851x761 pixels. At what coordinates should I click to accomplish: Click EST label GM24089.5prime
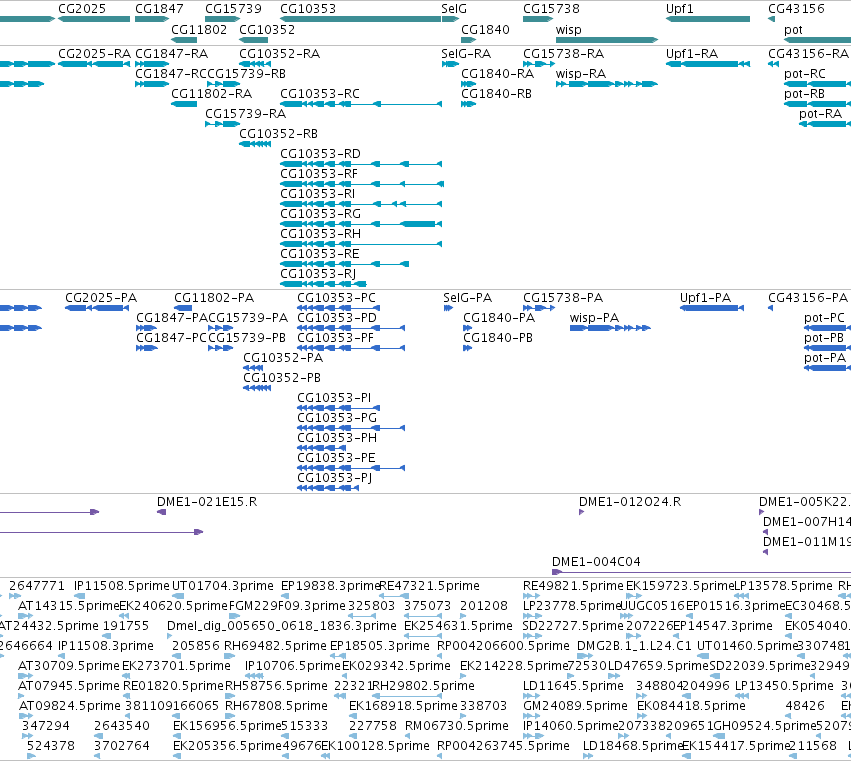pos(575,706)
